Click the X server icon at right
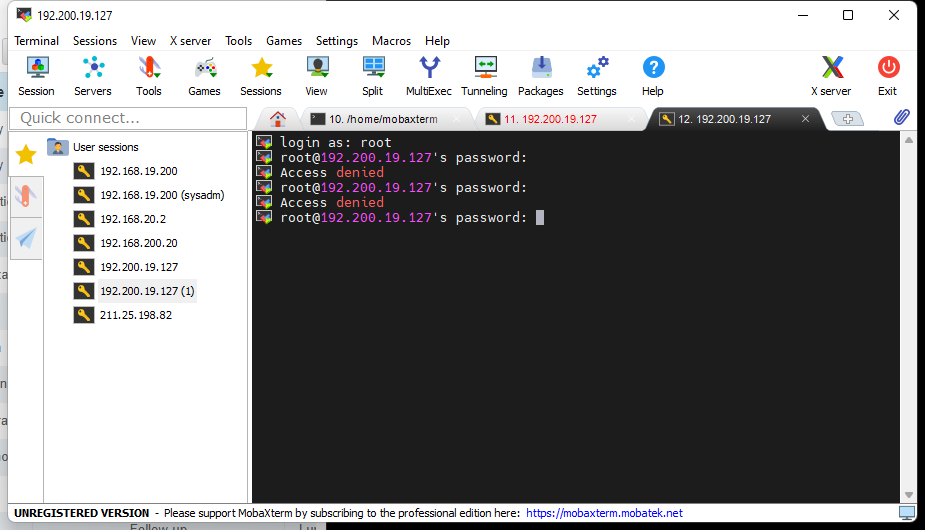925x530 pixels. click(831, 75)
